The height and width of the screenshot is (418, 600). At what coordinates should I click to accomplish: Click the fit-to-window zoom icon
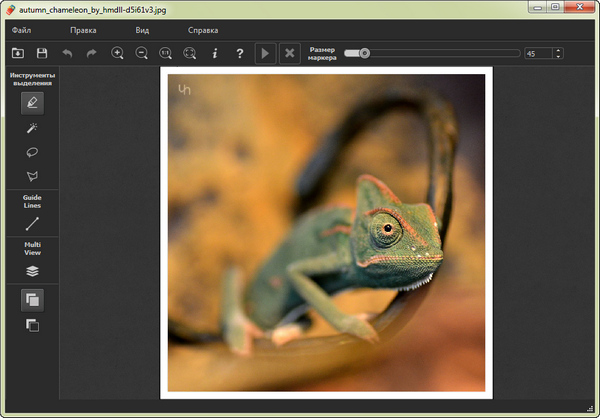[190, 53]
